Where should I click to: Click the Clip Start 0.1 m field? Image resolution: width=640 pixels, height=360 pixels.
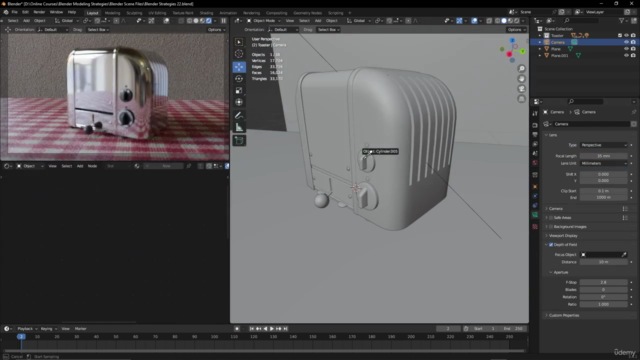click(x=603, y=191)
